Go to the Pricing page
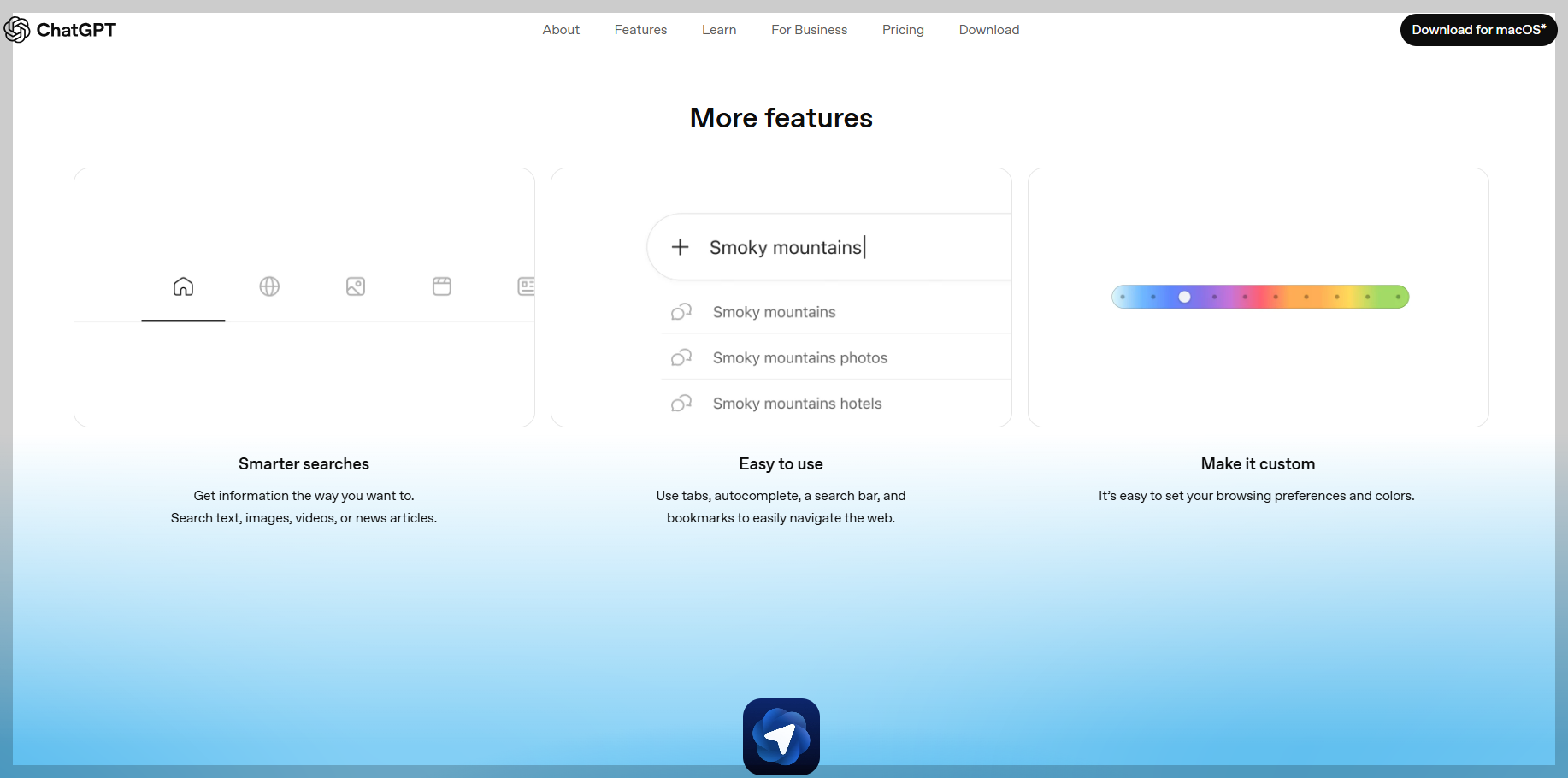1568x778 pixels. tap(903, 29)
